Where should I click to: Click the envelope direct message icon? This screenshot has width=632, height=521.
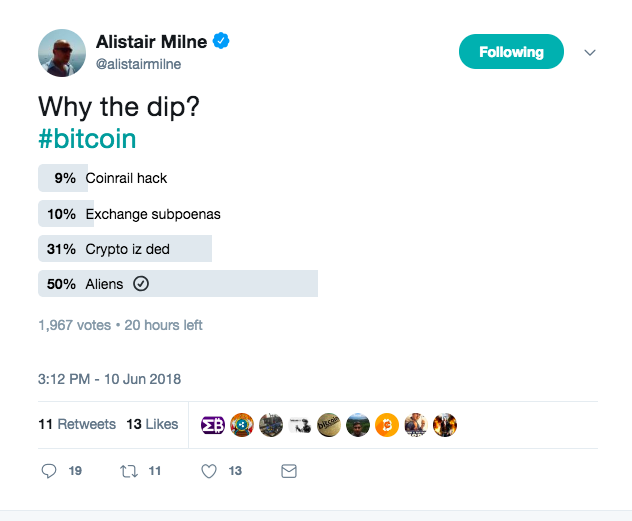[x=289, y=470]
